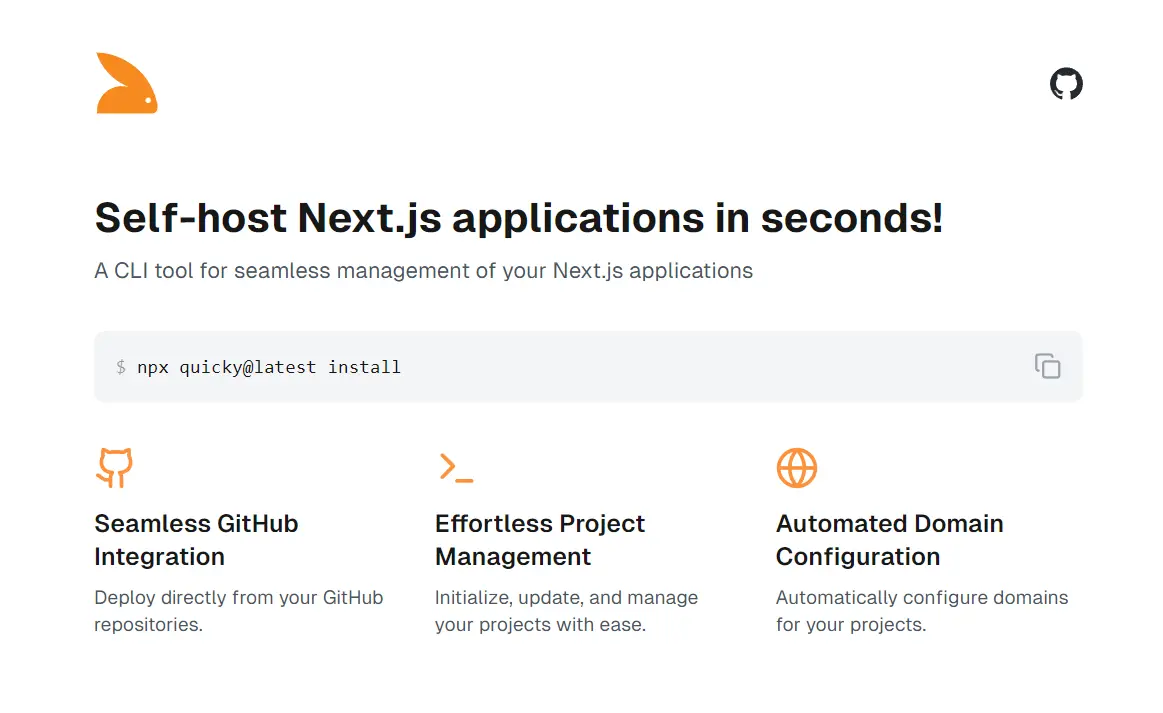Click the install command code box
The width and height of the screenshot is (1163, 713).
point(588,366)
